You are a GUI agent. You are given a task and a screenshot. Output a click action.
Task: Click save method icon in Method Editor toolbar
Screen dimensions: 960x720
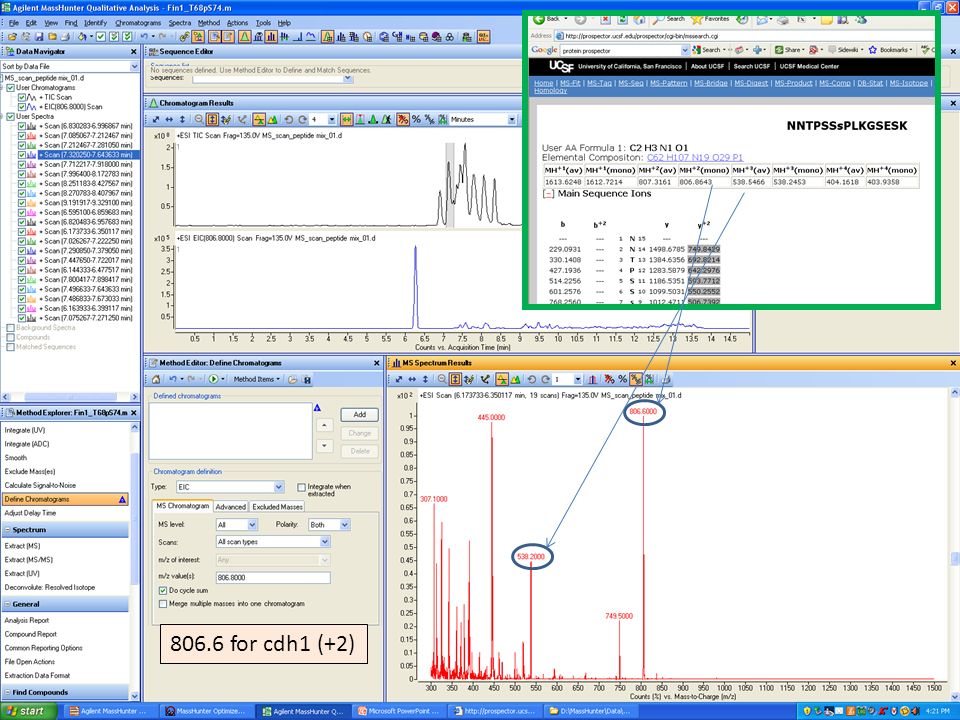(307, 380)
